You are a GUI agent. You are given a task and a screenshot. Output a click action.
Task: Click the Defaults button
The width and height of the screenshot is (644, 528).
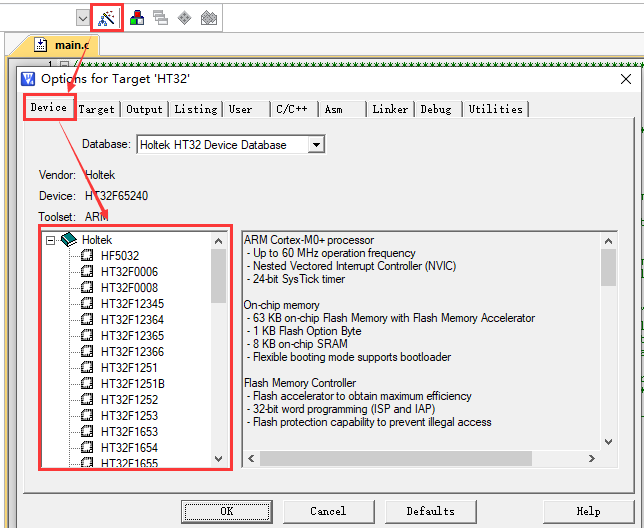coord(430,511)
